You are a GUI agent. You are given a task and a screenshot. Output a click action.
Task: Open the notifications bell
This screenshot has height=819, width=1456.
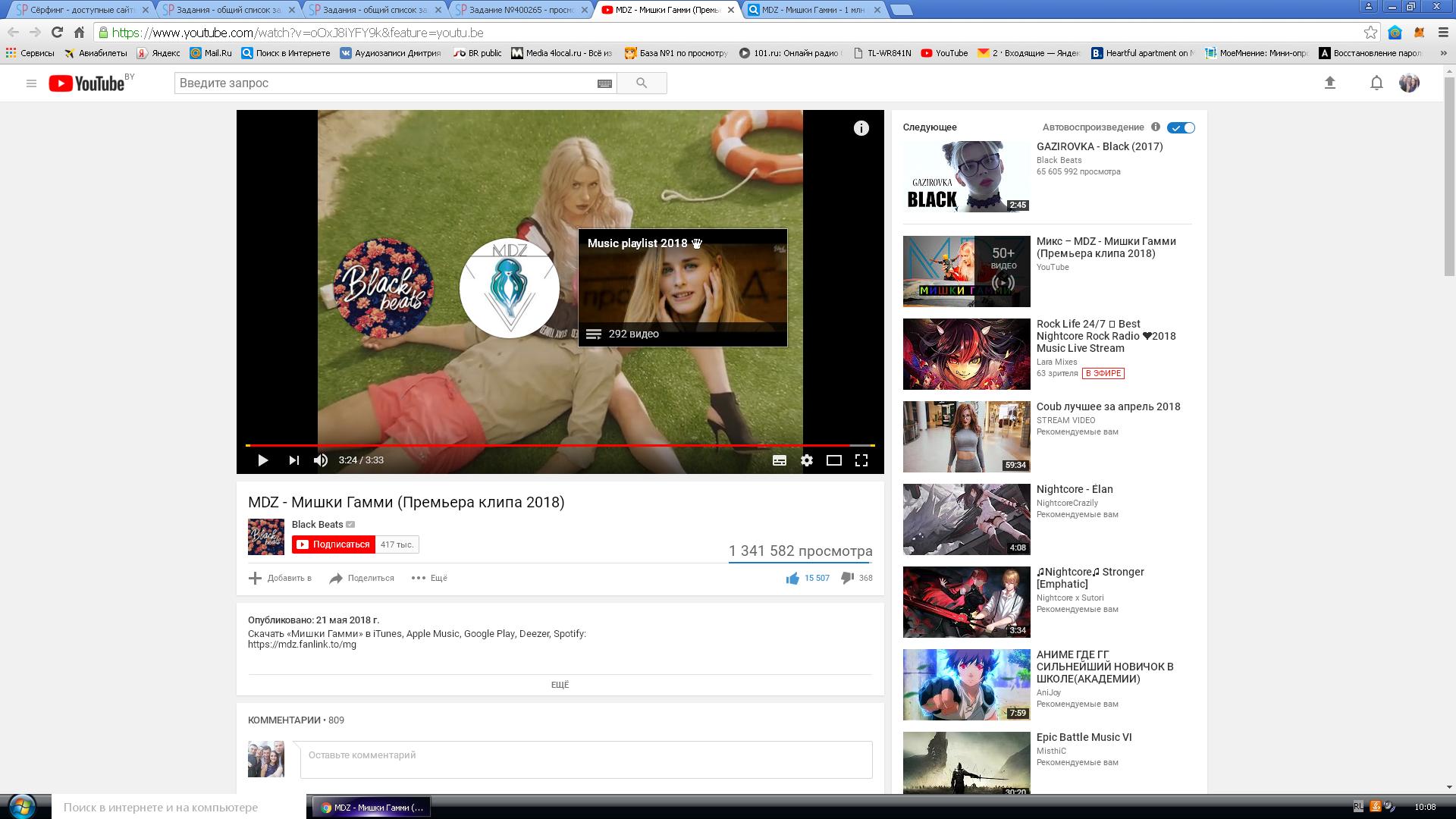pyautogui.click(x=1376, y=83)
